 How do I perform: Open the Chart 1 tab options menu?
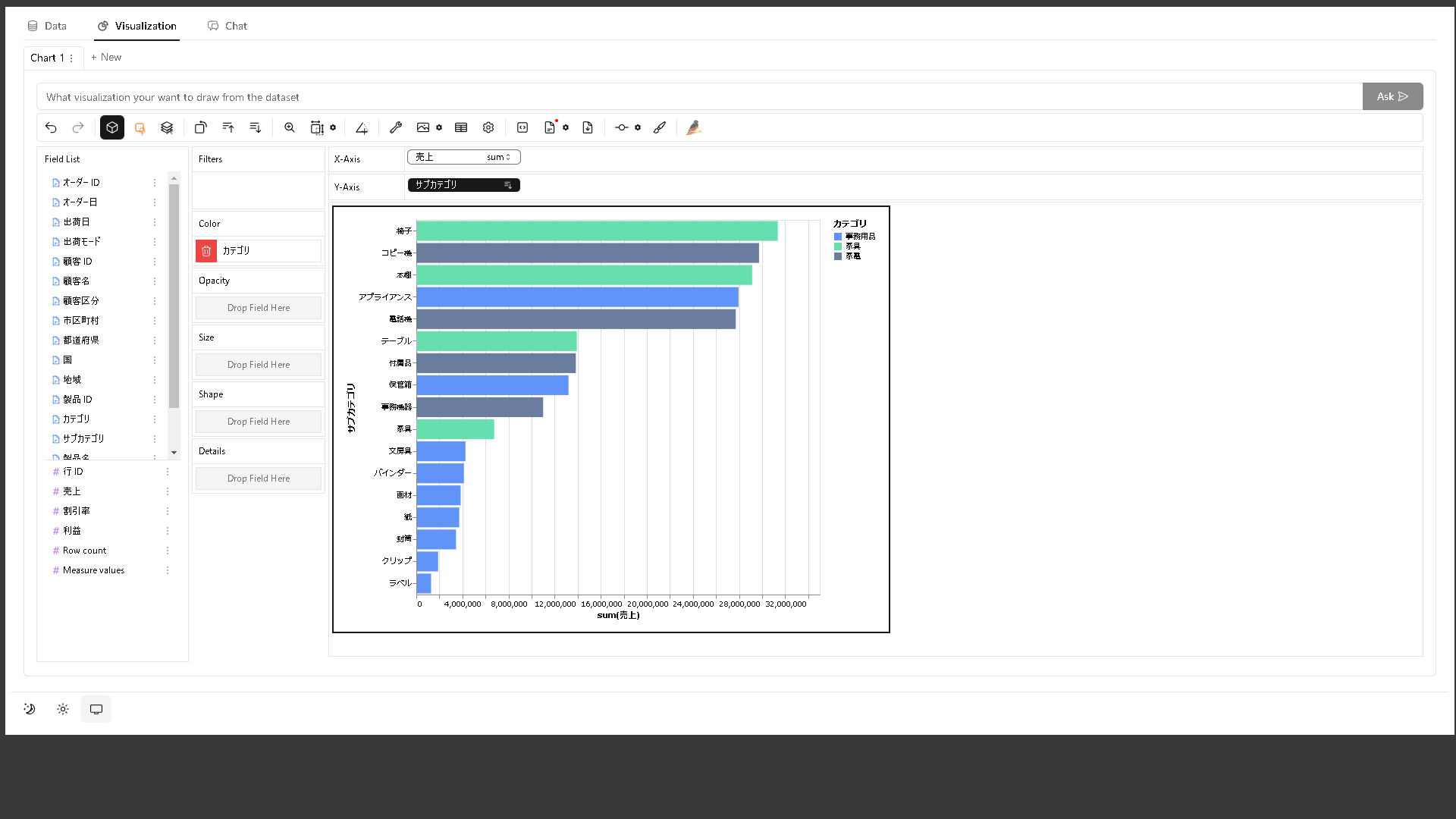tap(72, 58)
